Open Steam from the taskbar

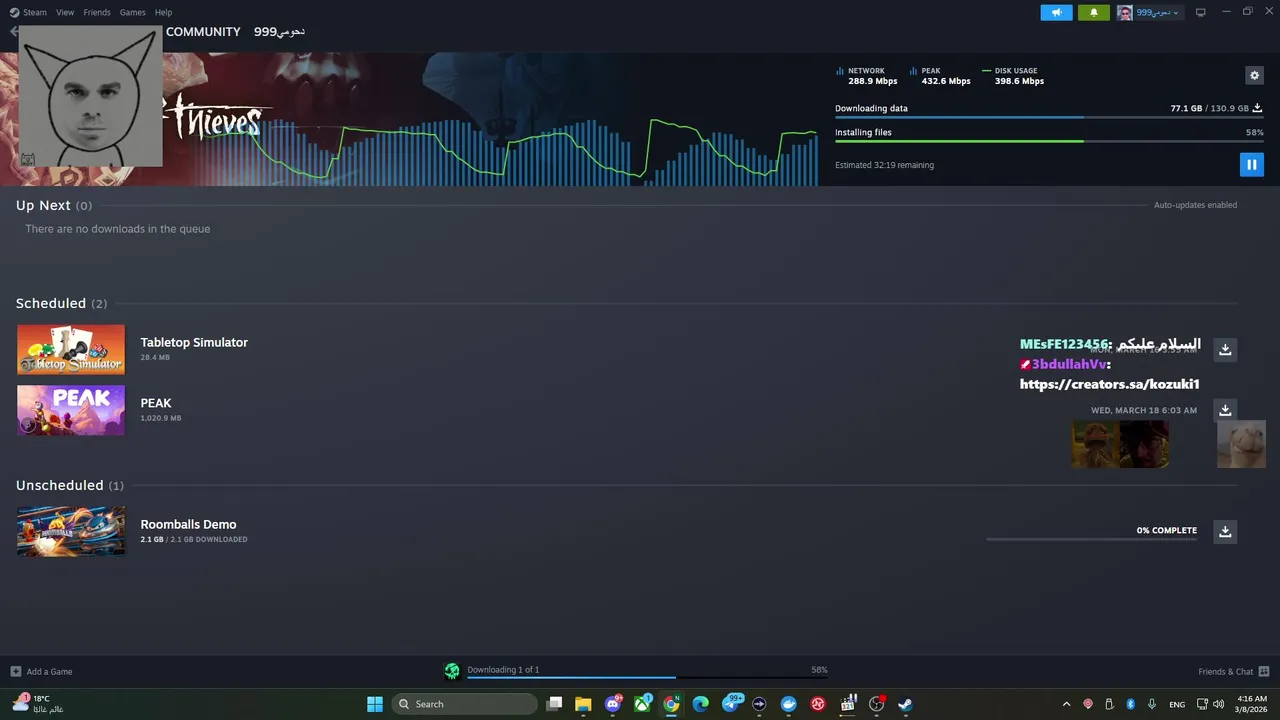coord(905,704)
